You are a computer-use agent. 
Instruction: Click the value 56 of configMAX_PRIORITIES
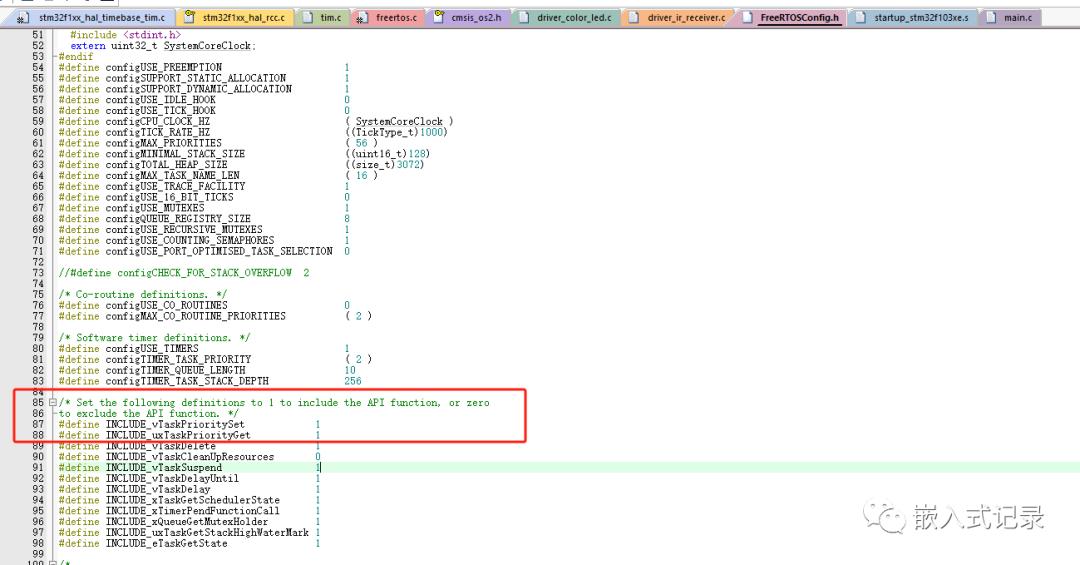pos(362,143)
